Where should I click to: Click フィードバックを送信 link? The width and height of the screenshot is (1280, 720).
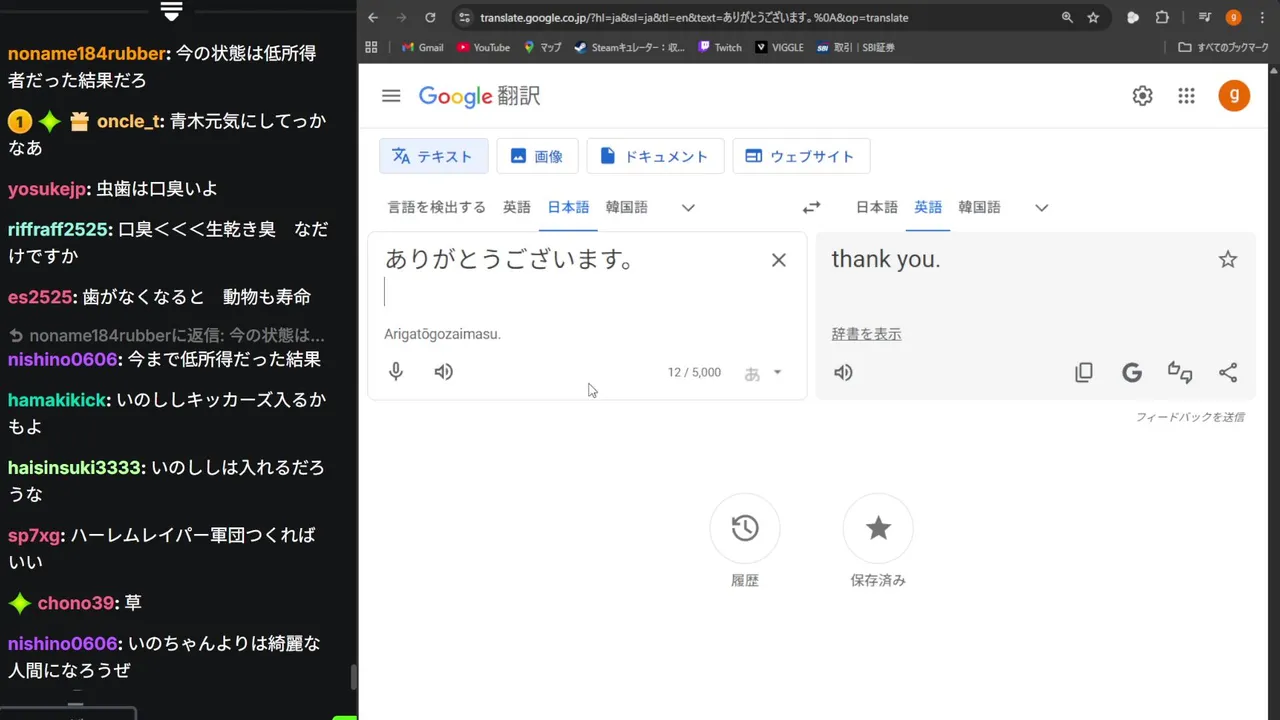[1190, 417]
